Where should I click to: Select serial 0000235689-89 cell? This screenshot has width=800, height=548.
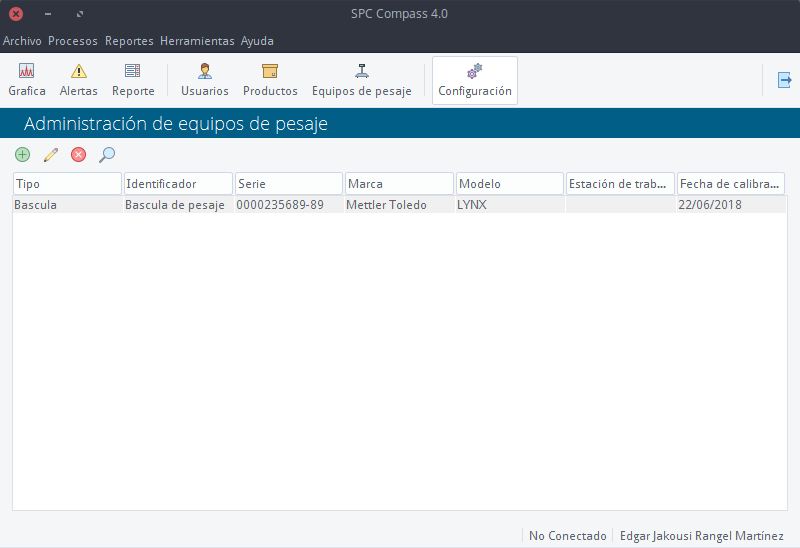point(289,205)
